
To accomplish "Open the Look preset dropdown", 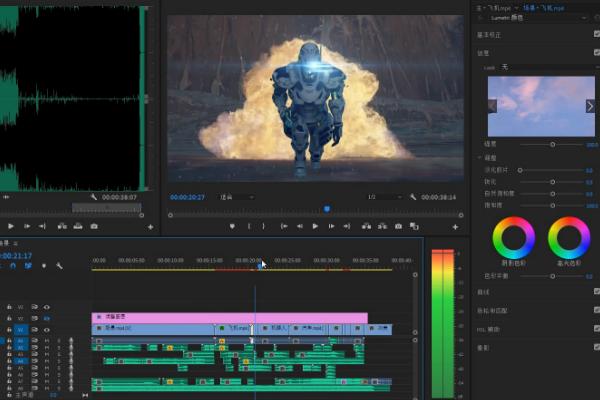I will coord(549,67).
